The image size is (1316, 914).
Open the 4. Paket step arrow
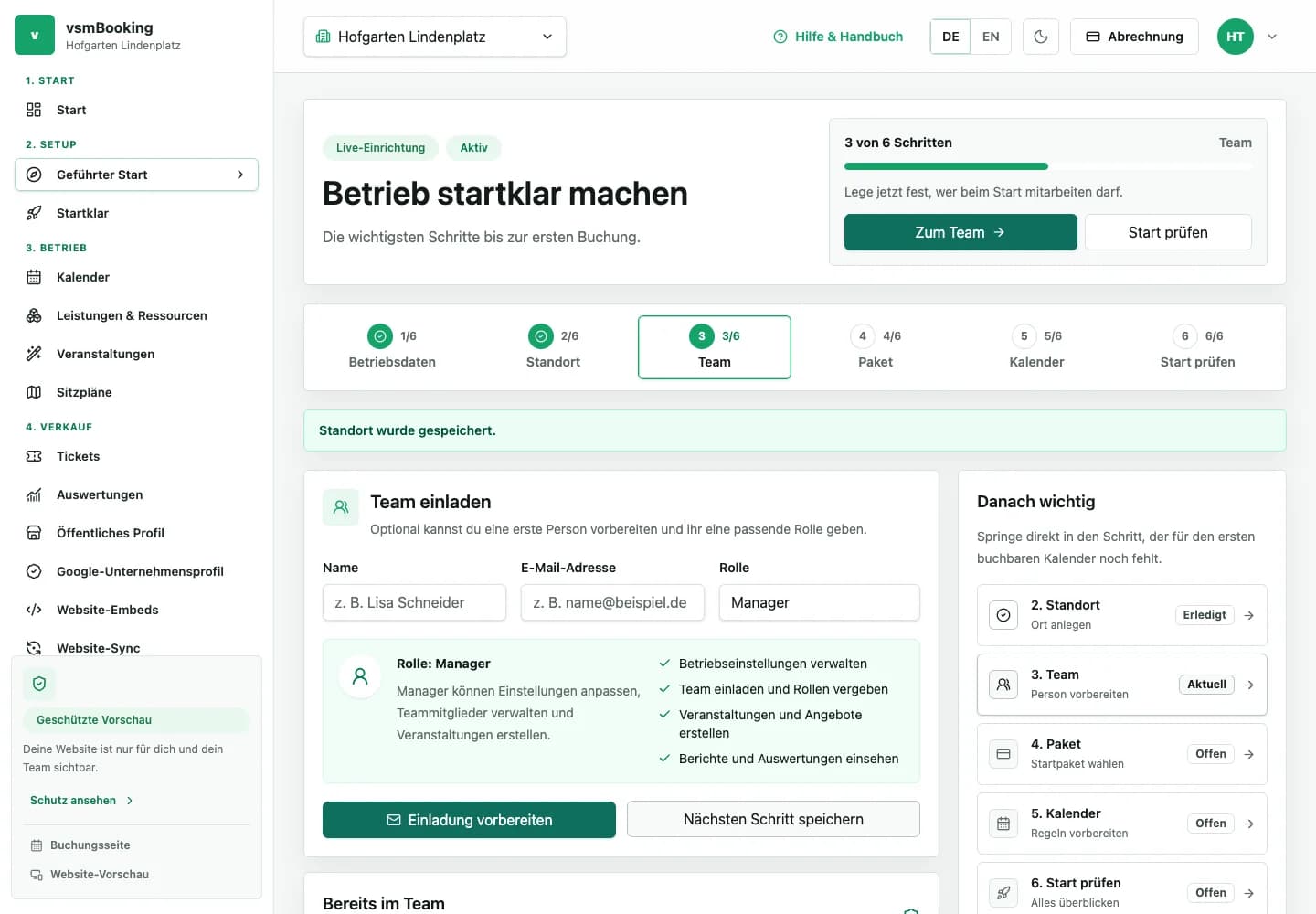tap(1248, 754)
